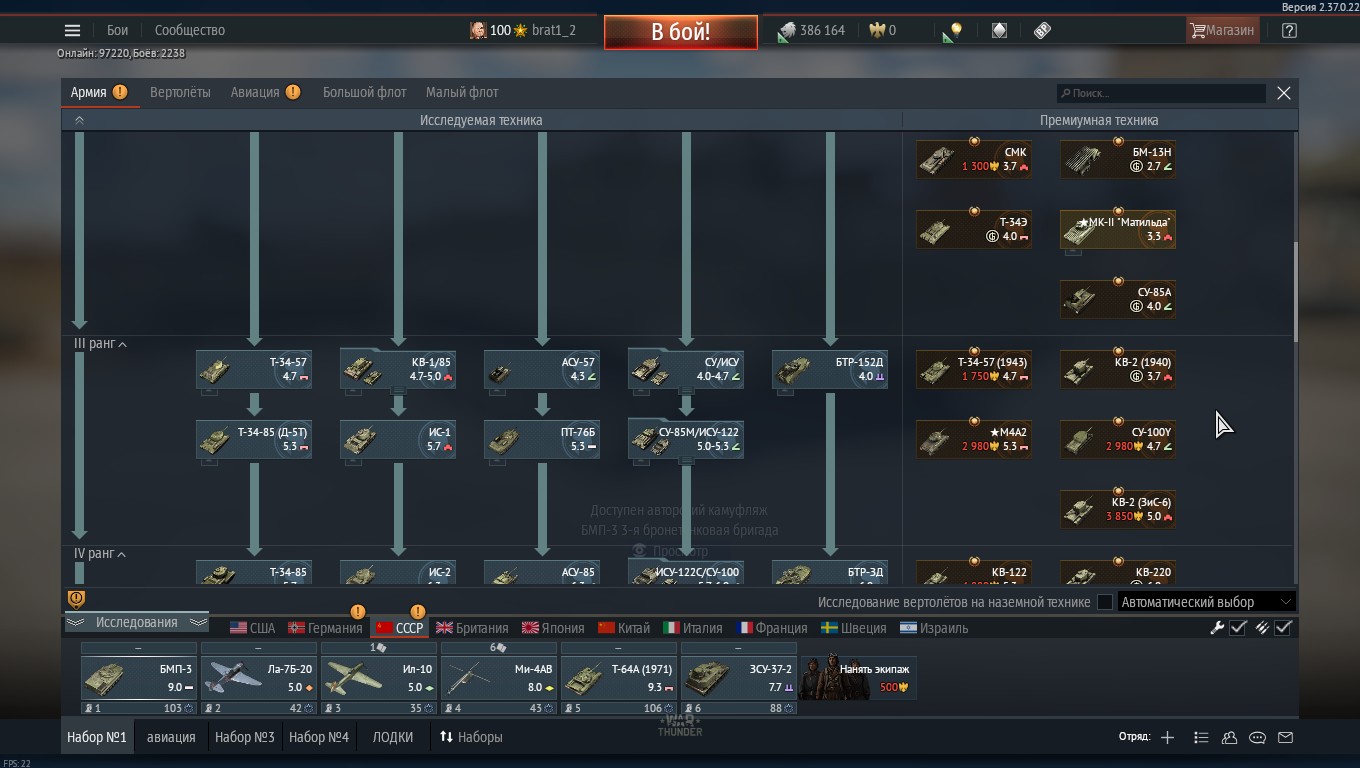This screenshot has width=1360, height=768.
Task: Select the Ми-4АВ crew slot
Action: click(x=498, y=678)
